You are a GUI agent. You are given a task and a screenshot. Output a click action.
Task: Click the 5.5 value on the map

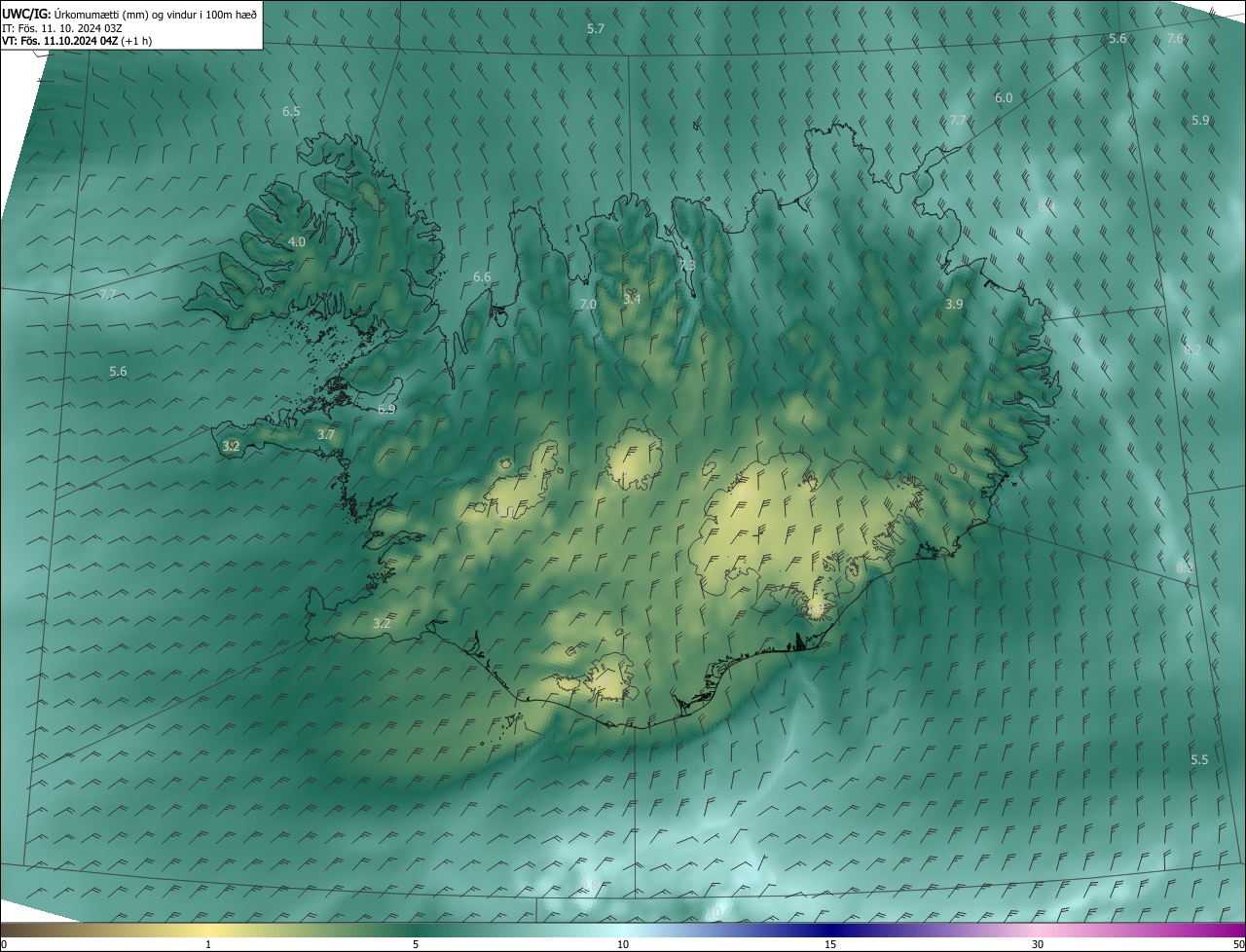click(1199, 760)
